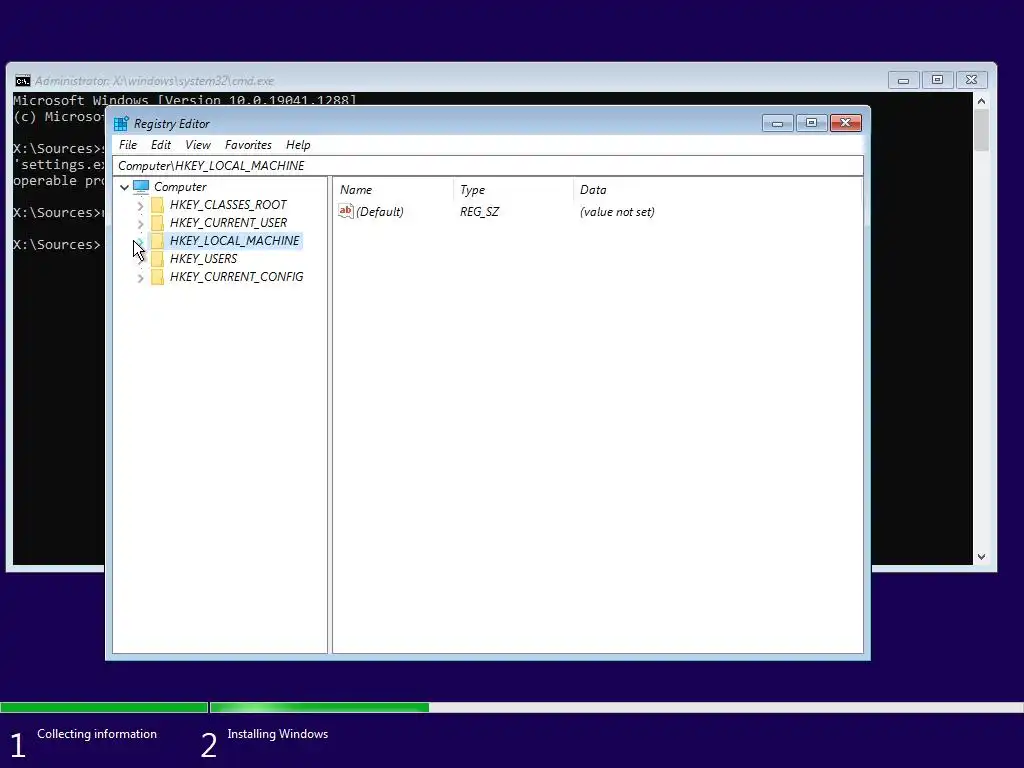Open the View menu
The image size is (1024, 768).
(198, 145)
